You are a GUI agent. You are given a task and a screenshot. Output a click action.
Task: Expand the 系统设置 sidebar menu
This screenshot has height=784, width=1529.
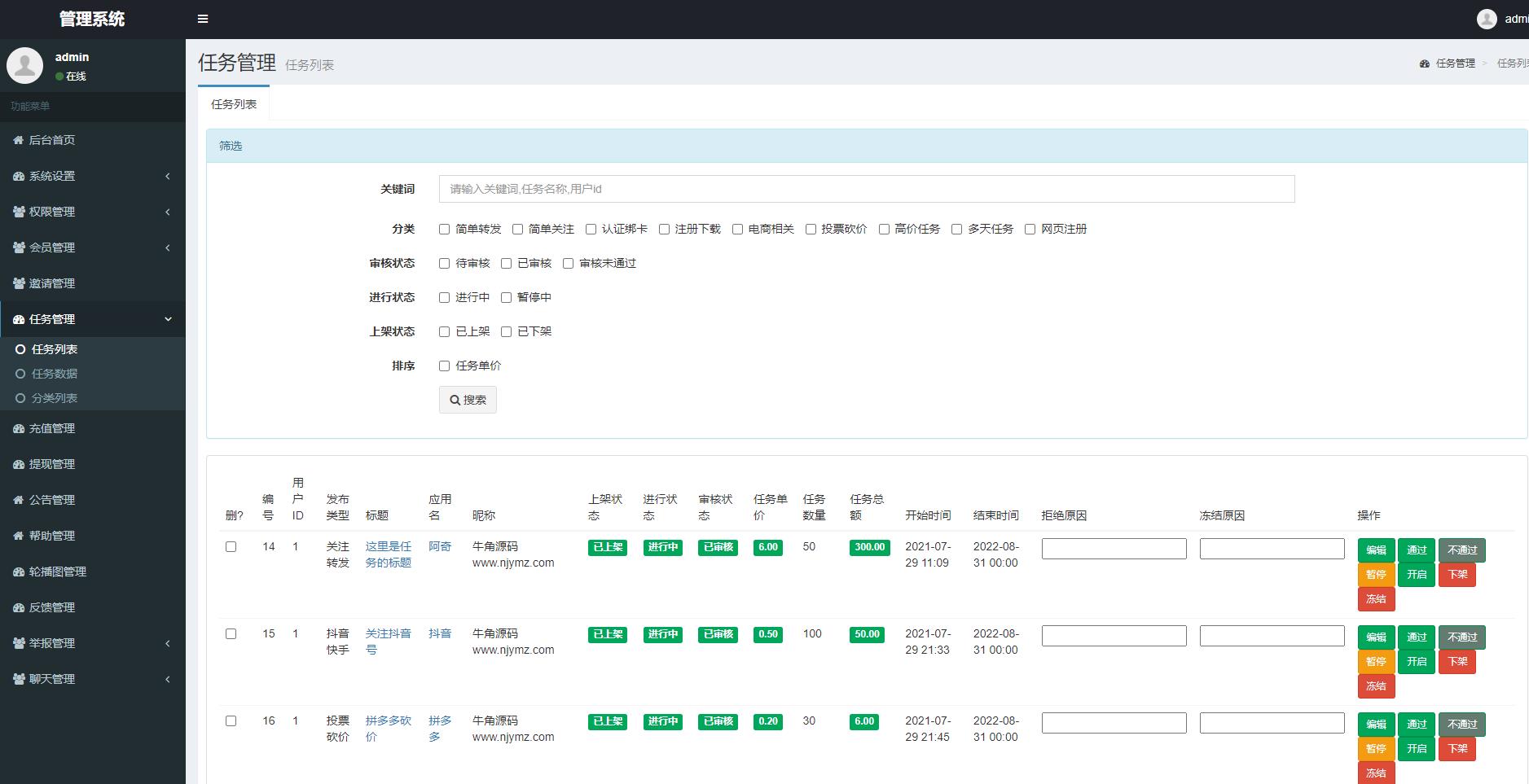[93, 176]
